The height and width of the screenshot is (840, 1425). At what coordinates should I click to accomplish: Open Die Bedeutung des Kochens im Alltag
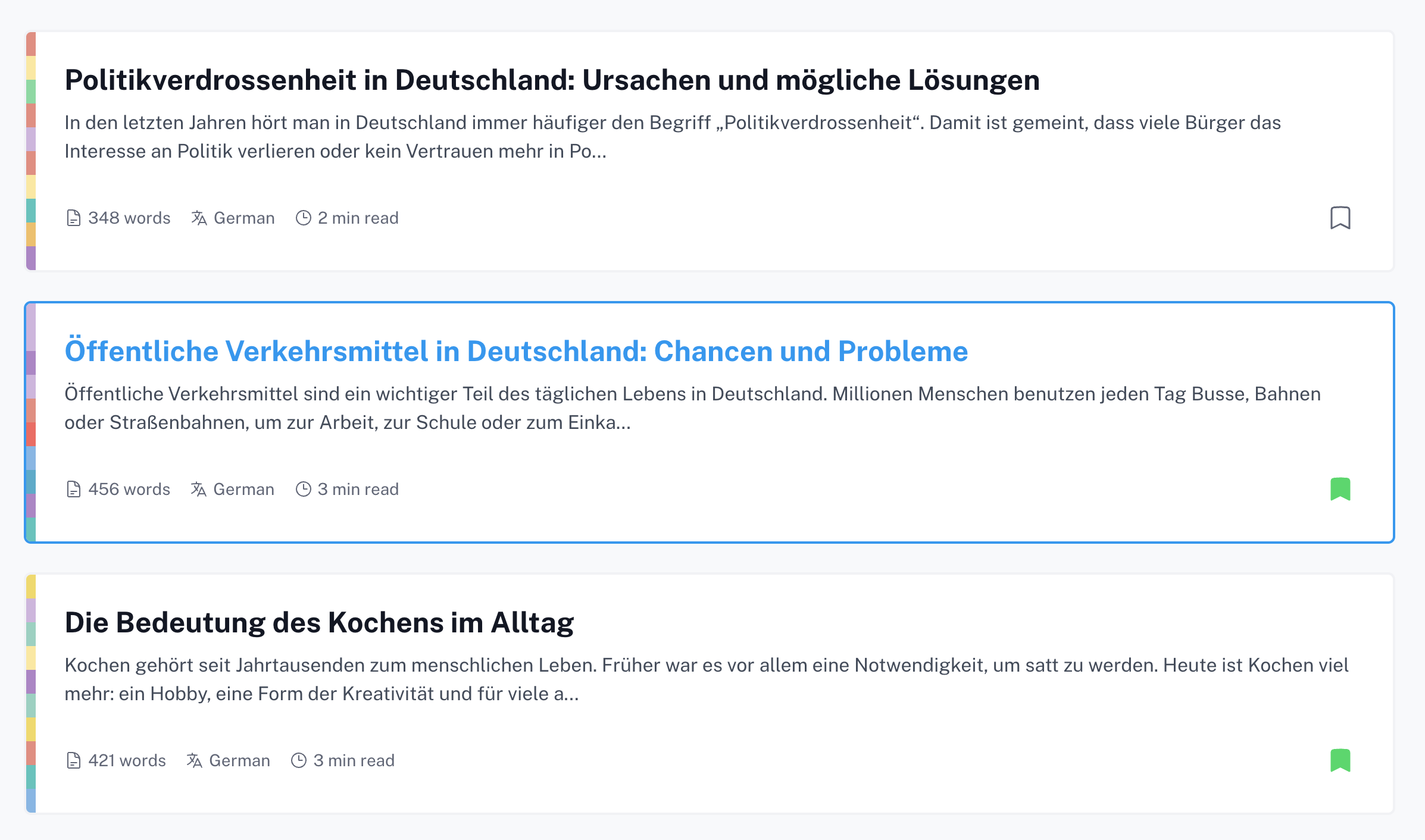(x=319, y=623)
